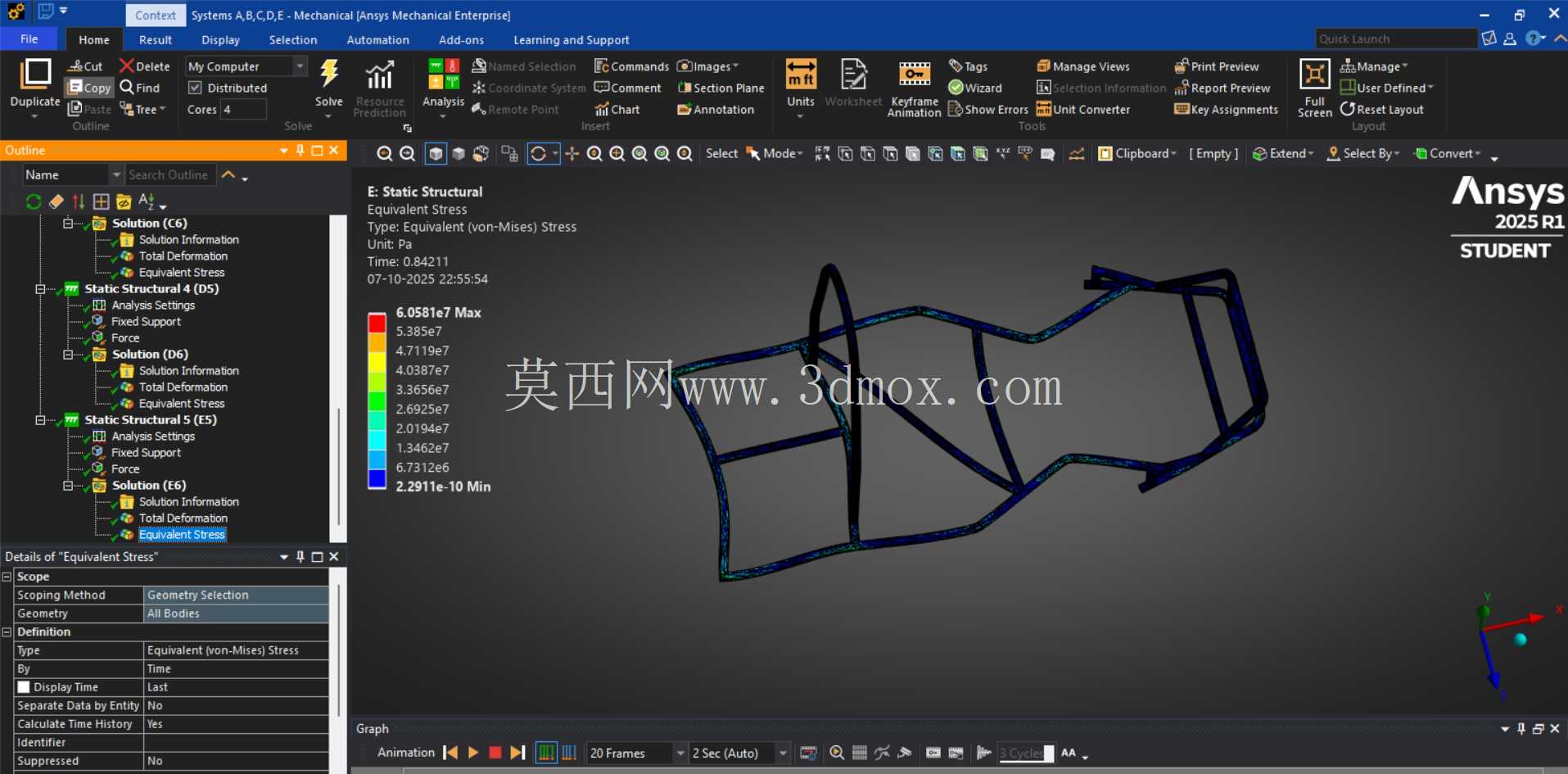Viewport: 1568px width, 774px height.
Task: Click the Solve lightning bolt icon
Action: [x=329, y=74]
